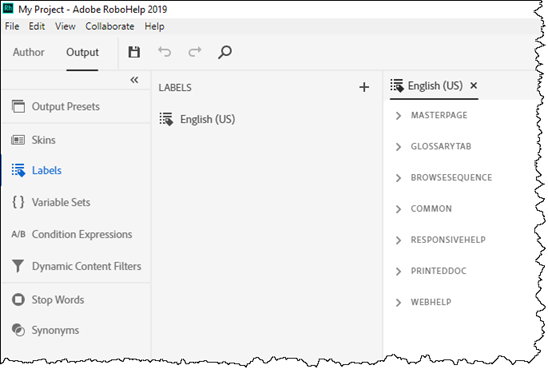Open Dynamic Content Filters
Image resolution: width=548 pixels, height=369 pixels.
(x=75, y=266)
